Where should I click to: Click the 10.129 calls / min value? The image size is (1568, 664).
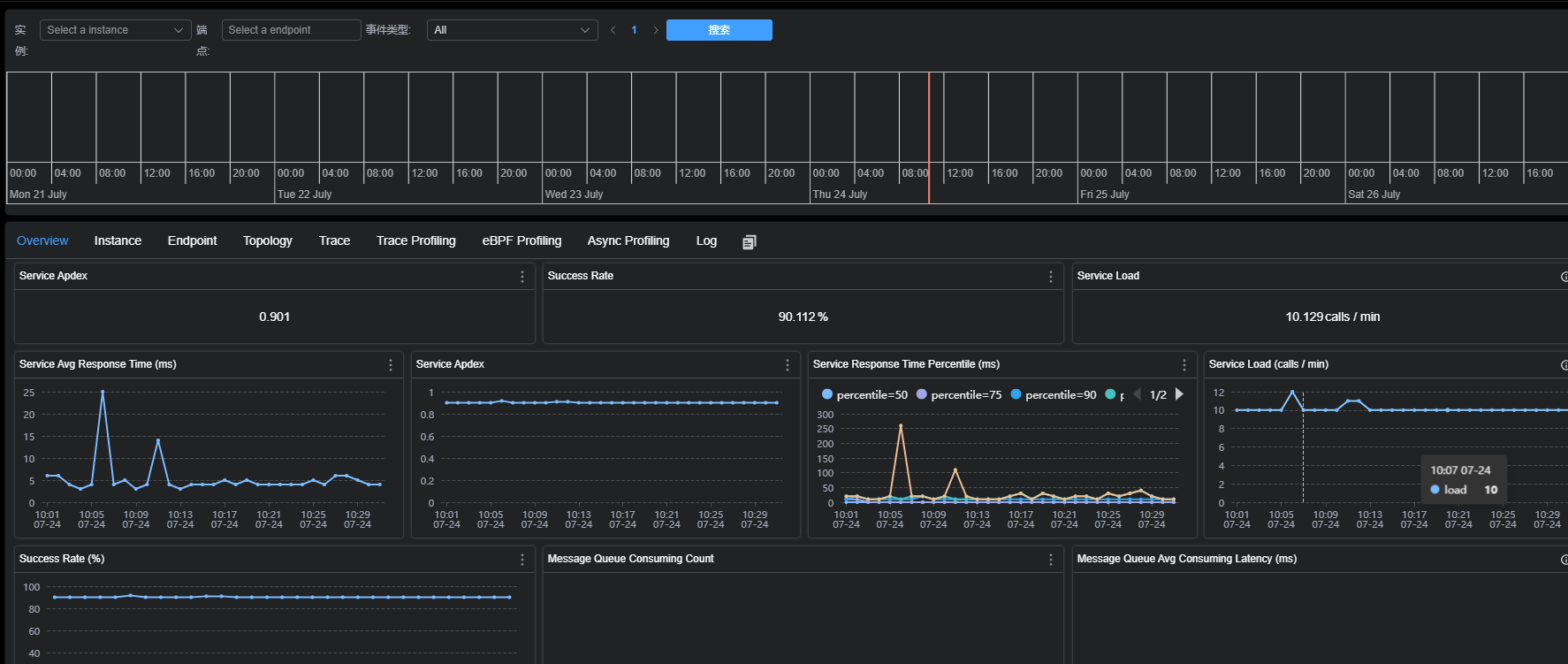pos(1332,317)
